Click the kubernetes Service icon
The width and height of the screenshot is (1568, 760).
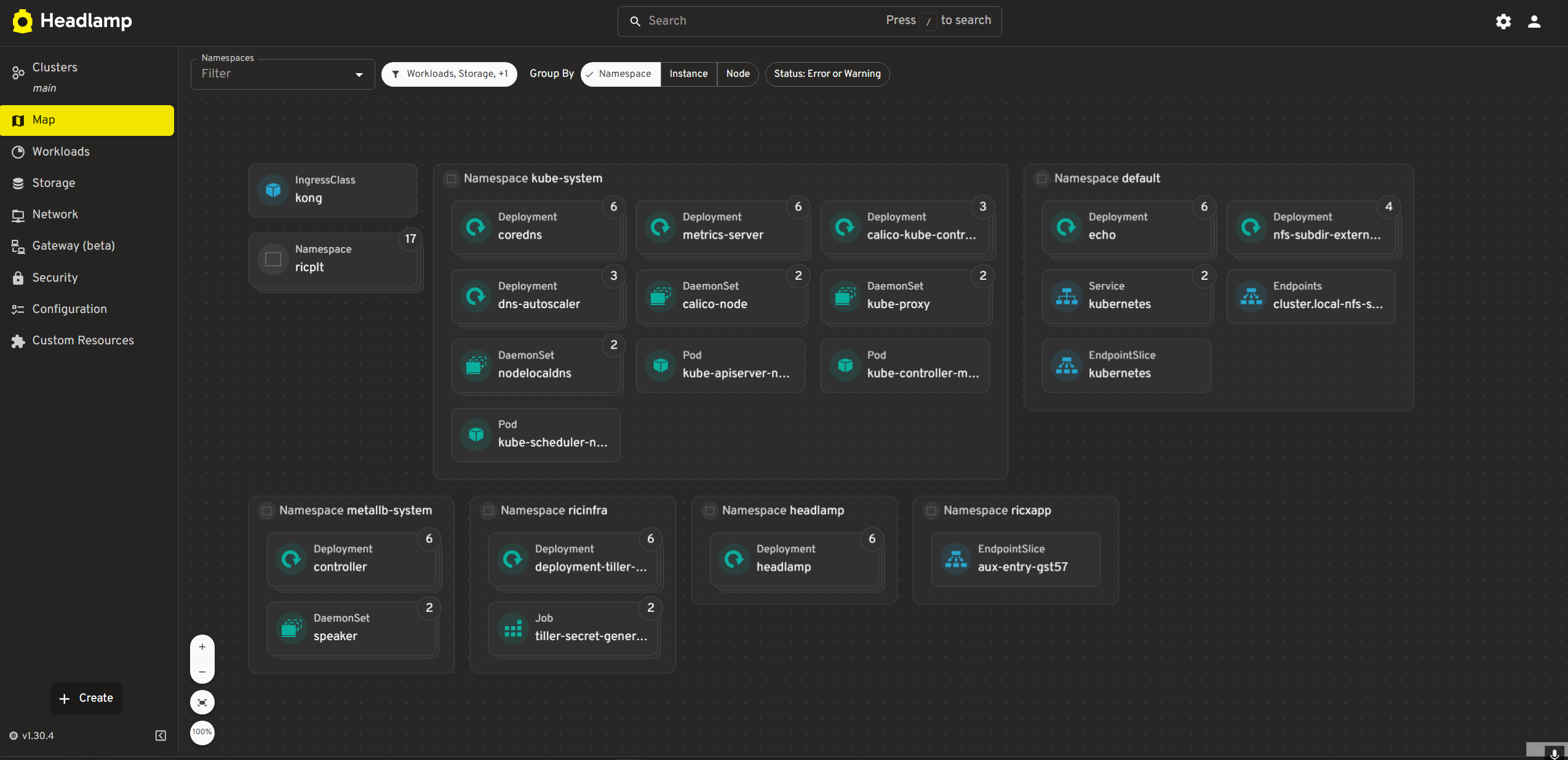(1067, 296)
